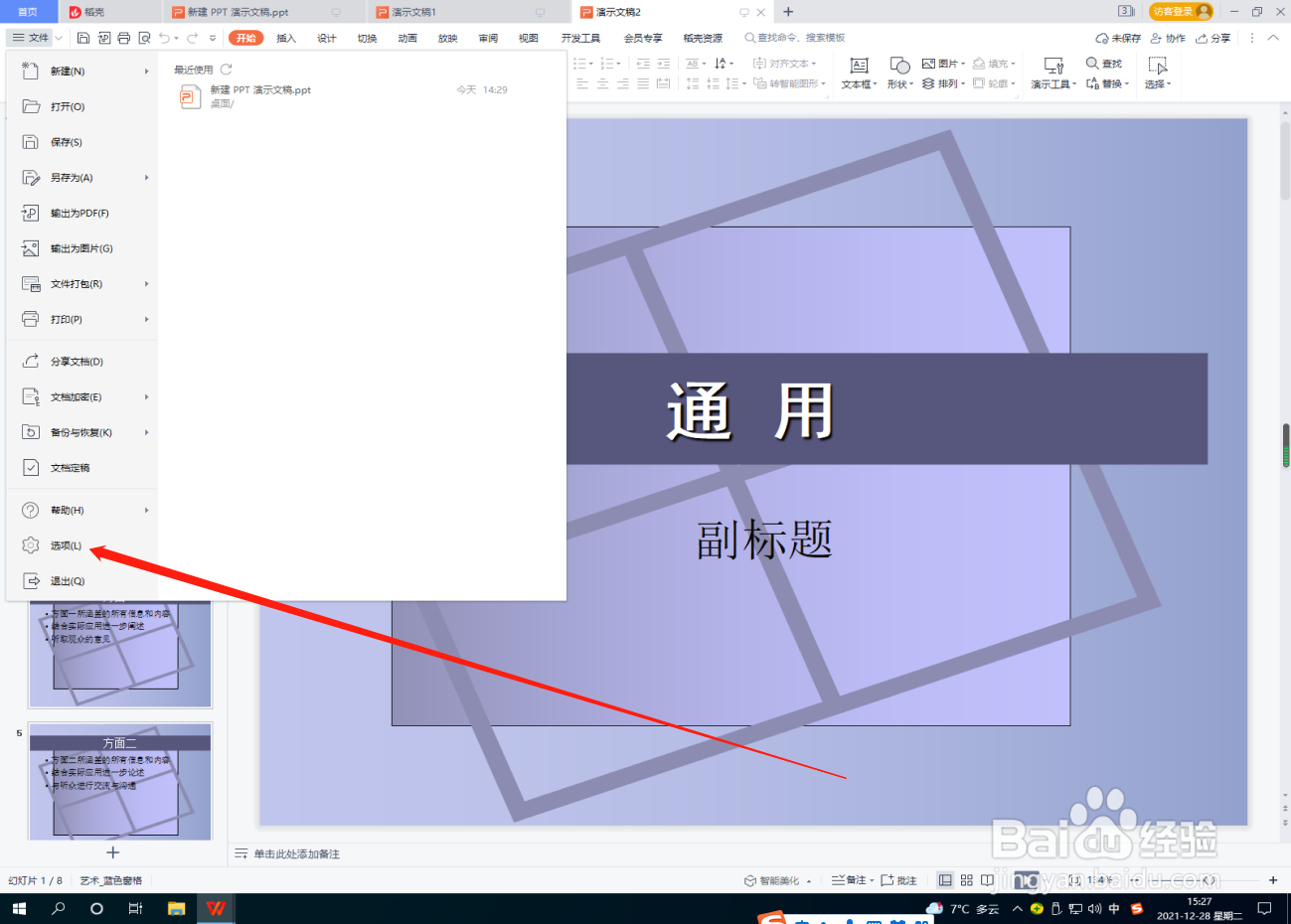Expand the 文档加密(E) submenu arrow
The image size is (1291, 924).
[x=146, y=397]
